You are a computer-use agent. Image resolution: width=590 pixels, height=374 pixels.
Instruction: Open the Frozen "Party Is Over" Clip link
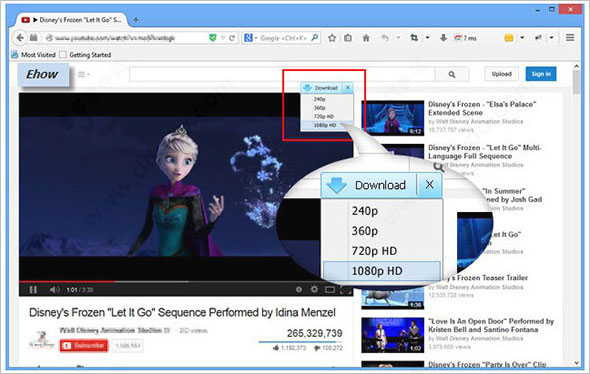(x=487, y=364)
